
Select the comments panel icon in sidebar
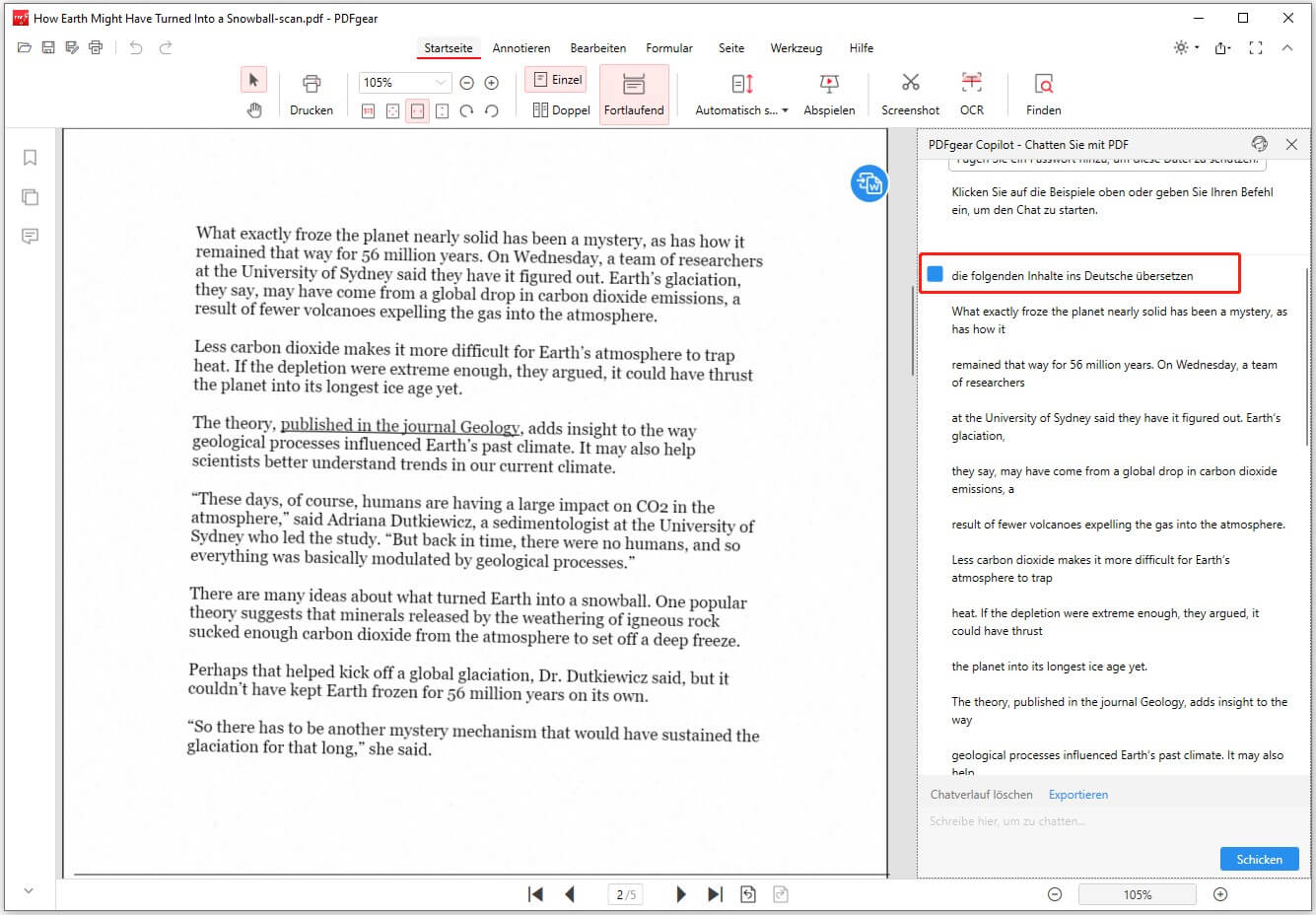click(30, 236)
